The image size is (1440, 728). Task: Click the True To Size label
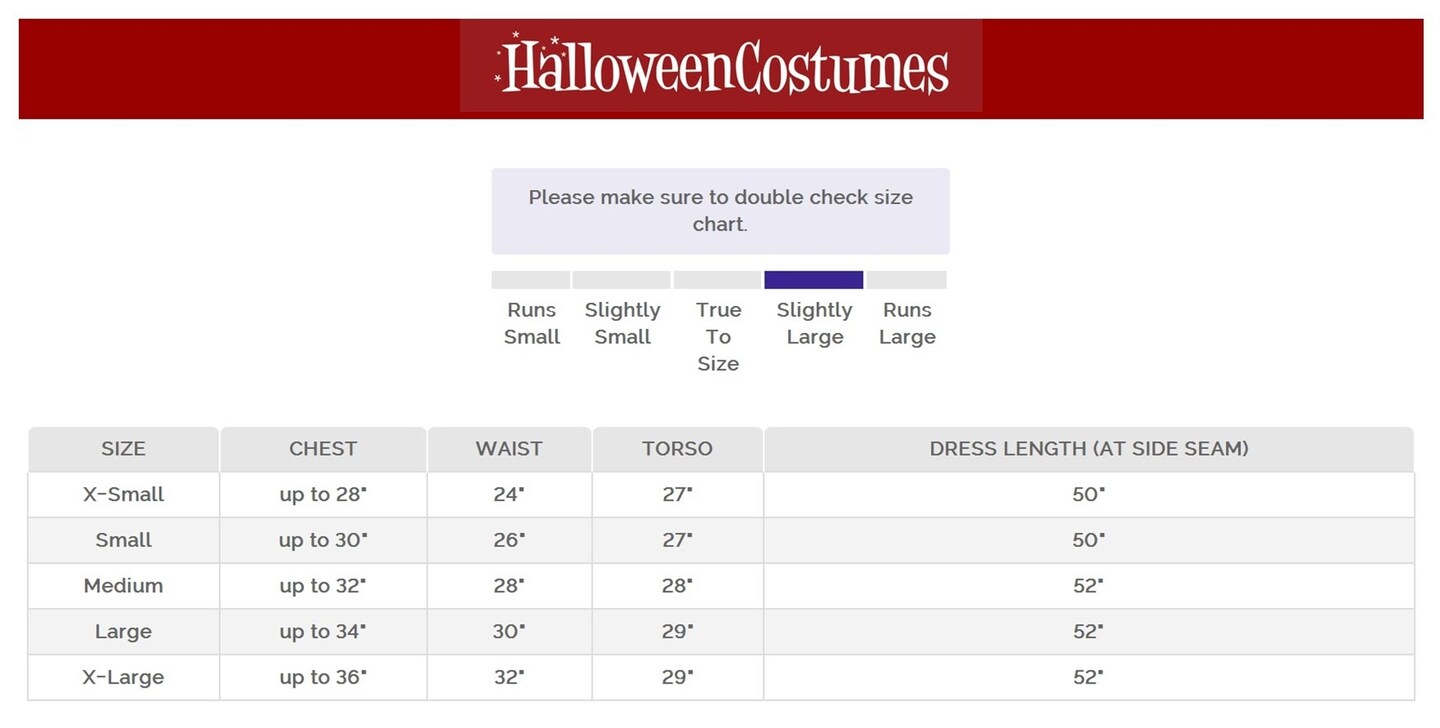[x=718, y=337]
